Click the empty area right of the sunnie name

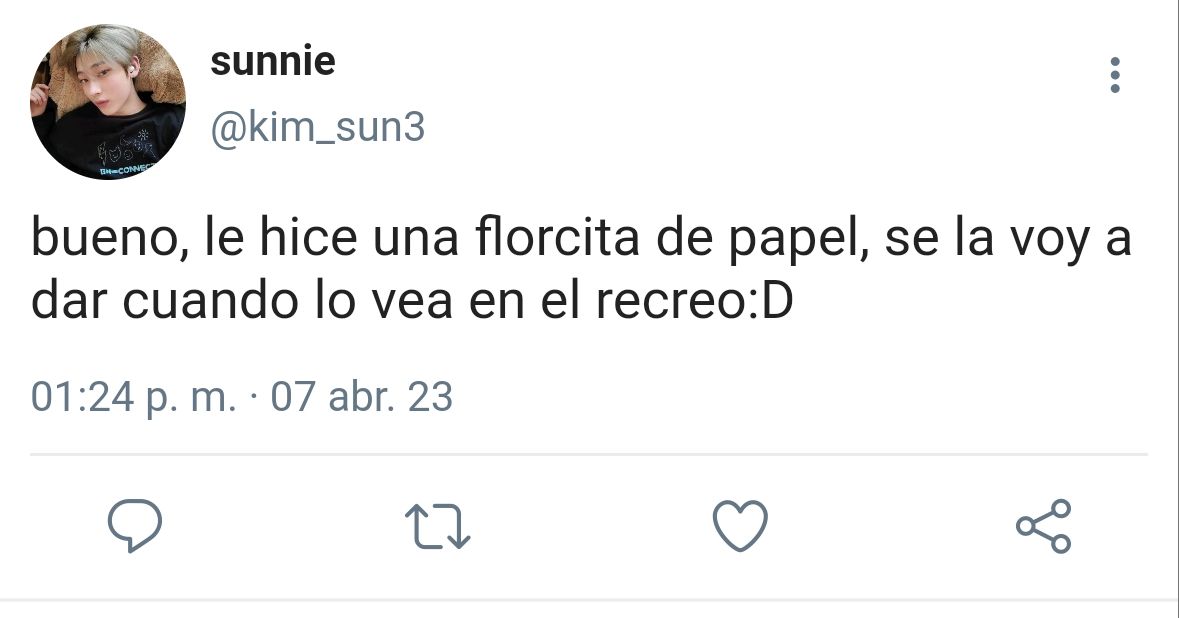(x=714, y=62)
